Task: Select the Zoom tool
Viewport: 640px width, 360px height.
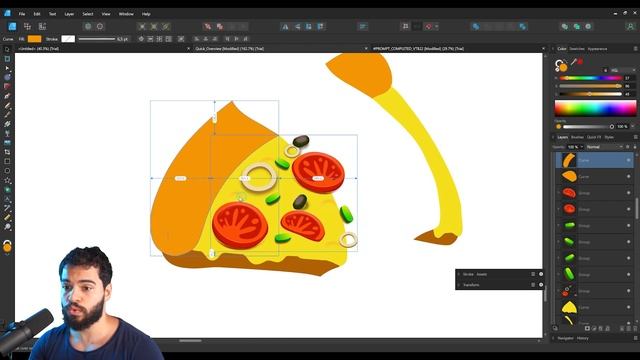Action: pyautogui.click(x=7, y=227)
